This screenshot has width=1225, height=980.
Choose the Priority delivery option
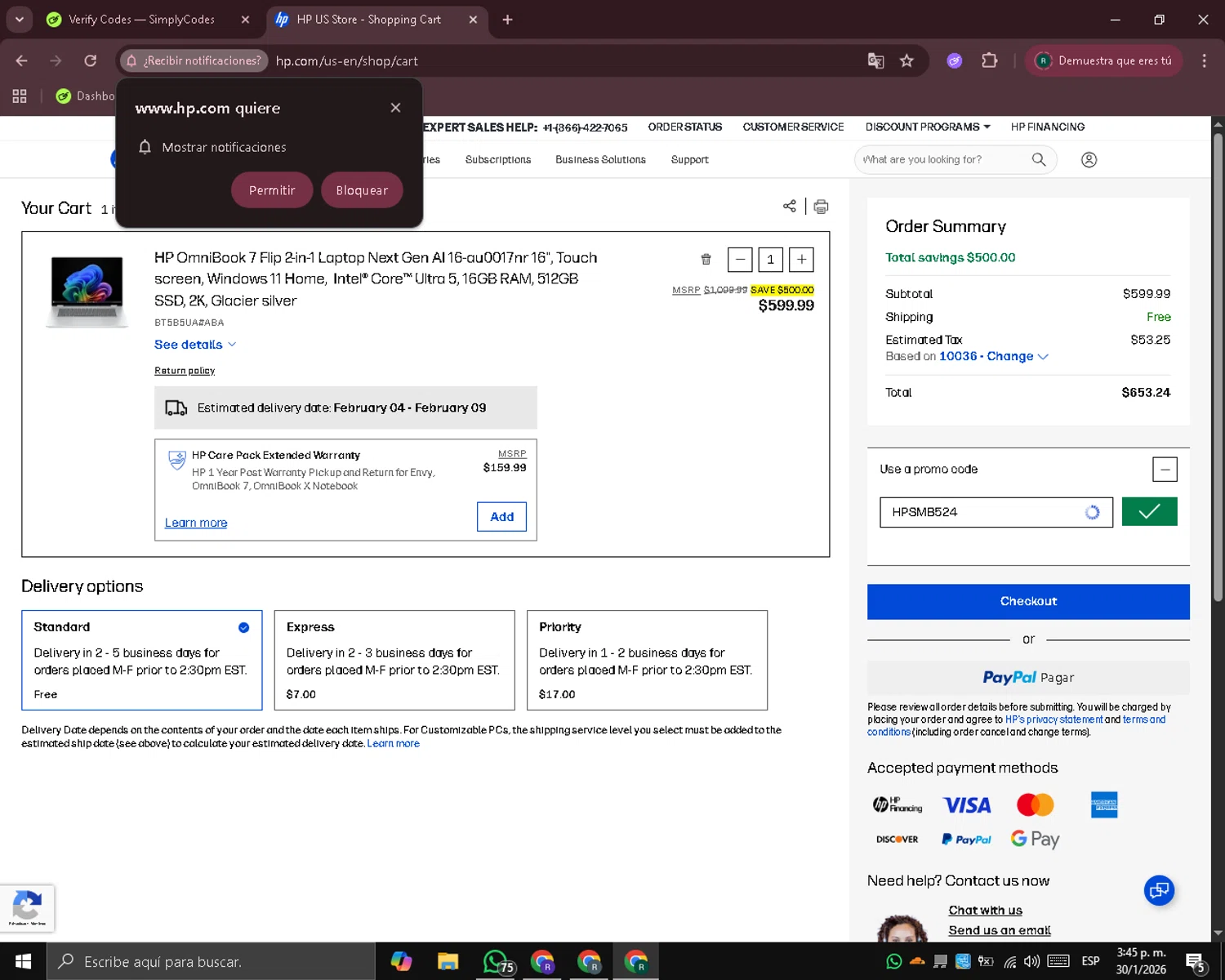click(x=647, y=660)
